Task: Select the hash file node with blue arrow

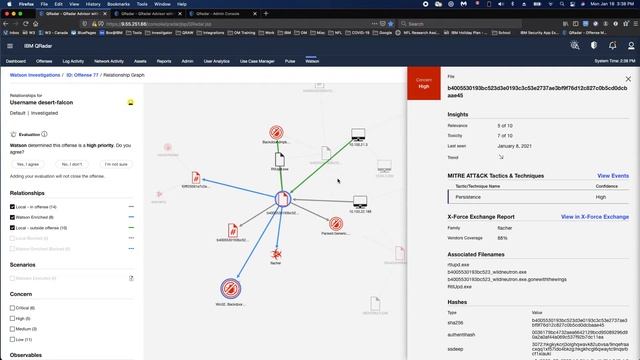Action: pos(196,178)
